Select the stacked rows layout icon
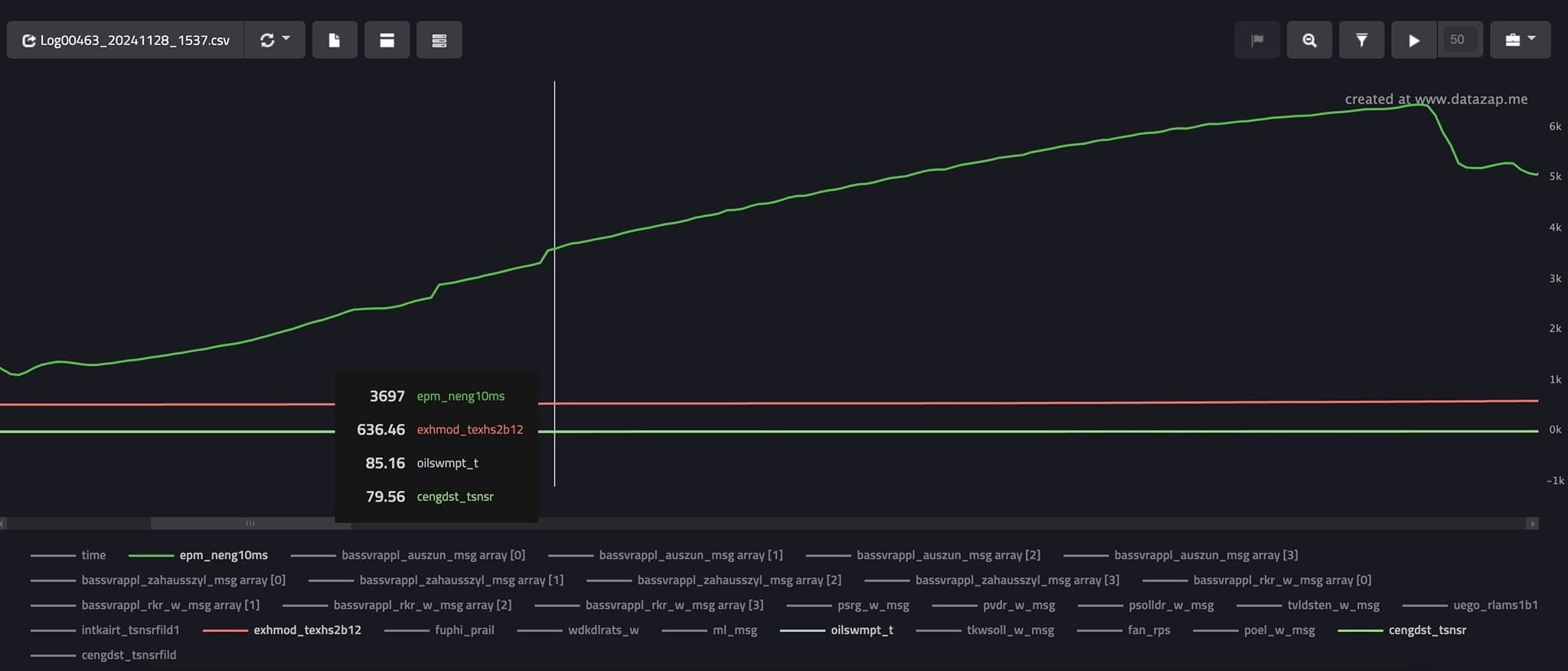The width and height of the screenshot is (1568, 671). point(439,40)
